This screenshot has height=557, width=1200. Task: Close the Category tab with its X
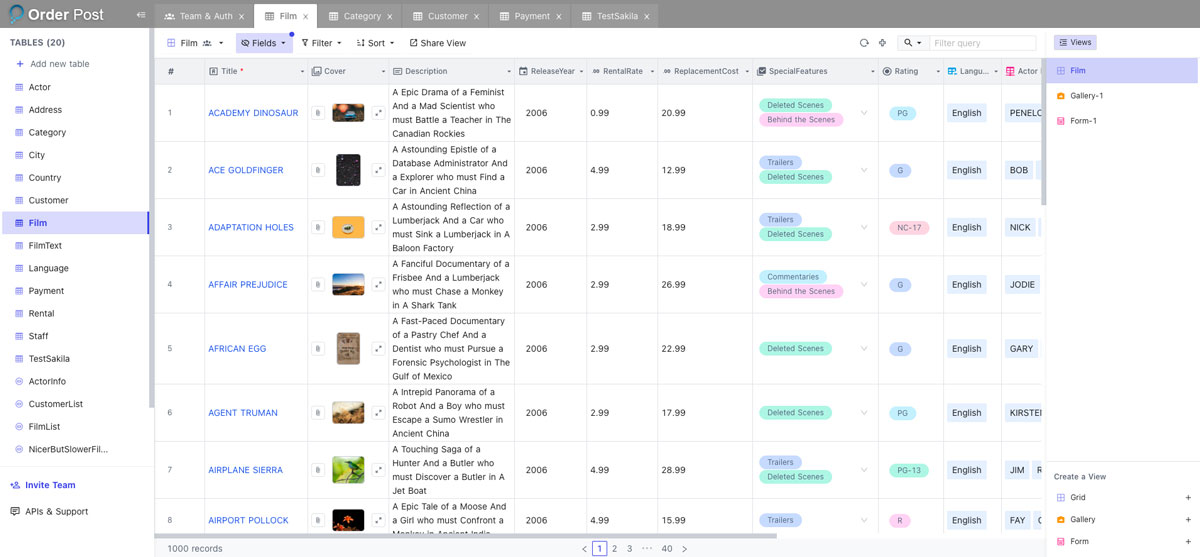pos(390,16)
